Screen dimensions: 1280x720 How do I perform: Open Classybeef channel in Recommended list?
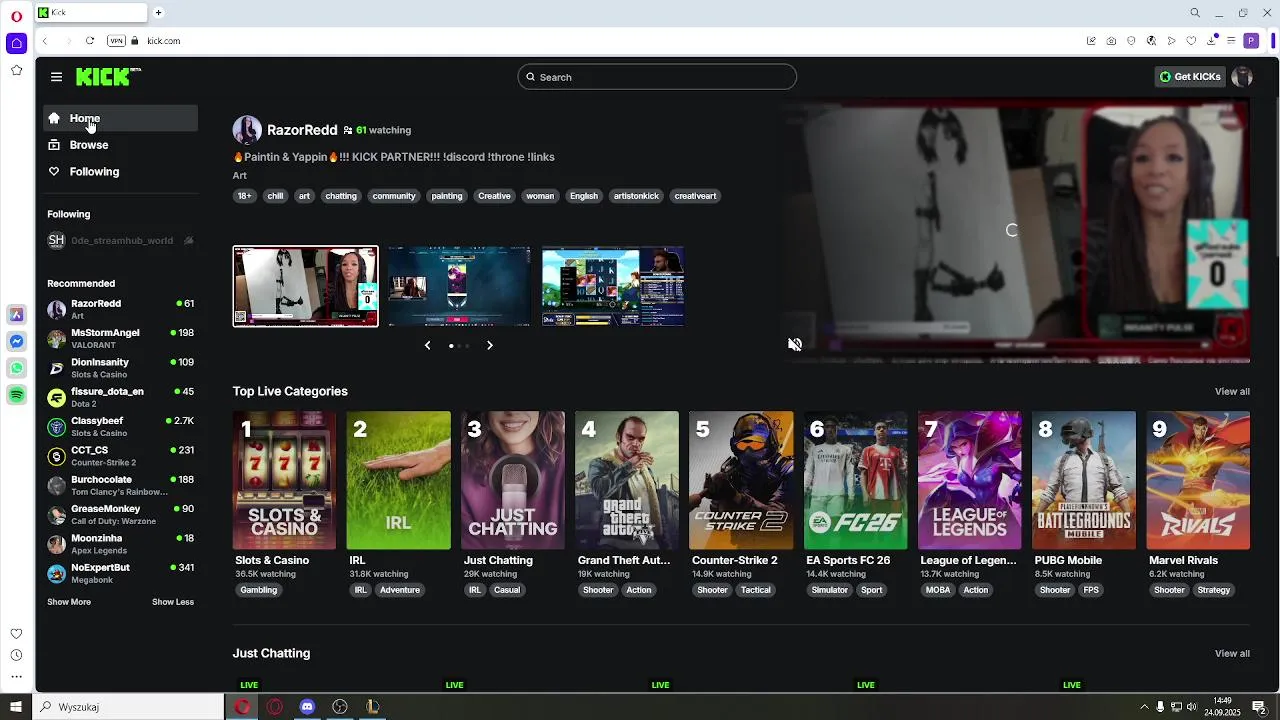point(121,426)
